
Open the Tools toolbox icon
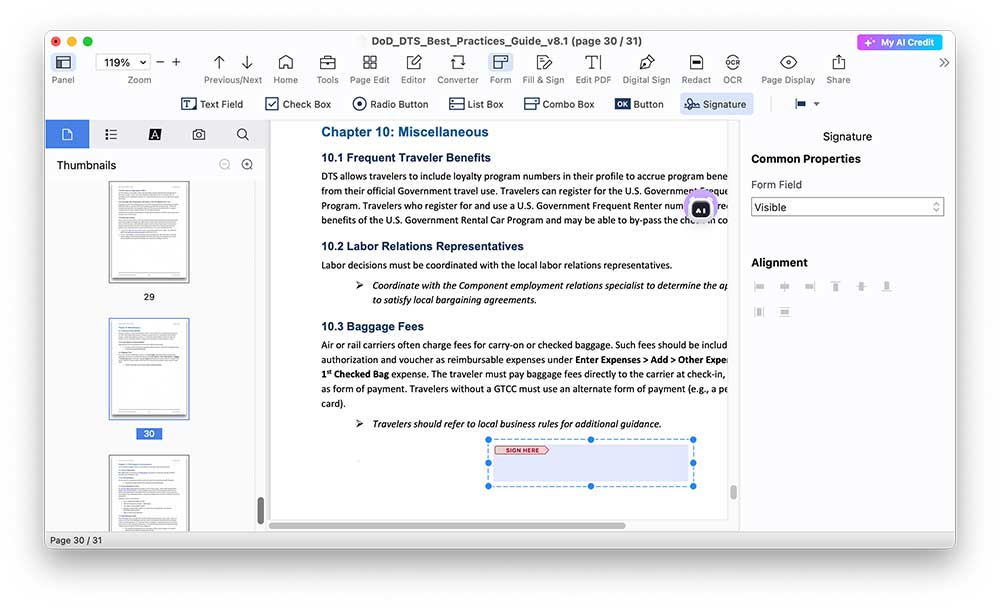pos(327,63)
